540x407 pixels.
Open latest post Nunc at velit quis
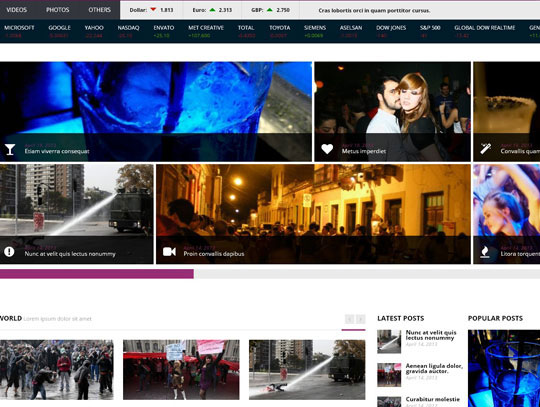click(431, 335)
